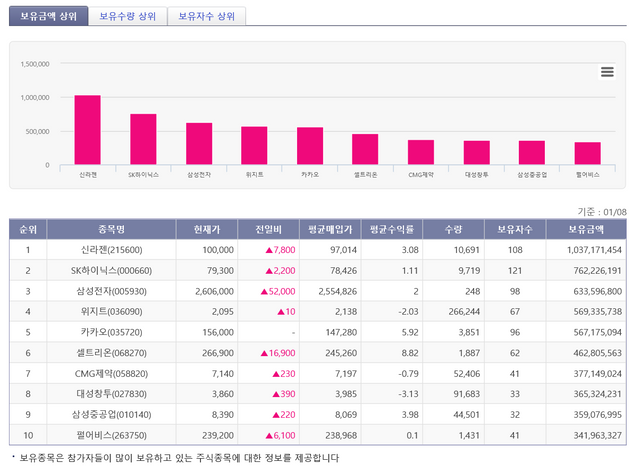Click the 순위 column header
Screen dimensions: 640x470
[x=28, y=229]
